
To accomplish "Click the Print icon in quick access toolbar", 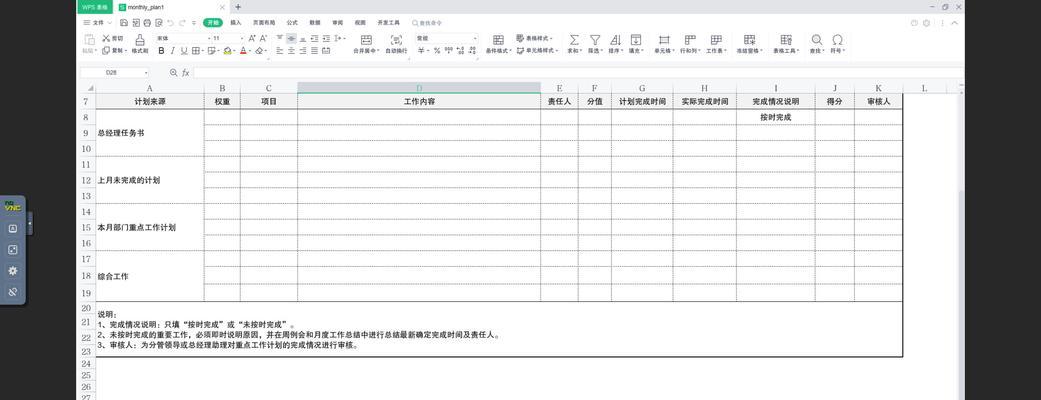I will pyautogui.click(x=147, y=23).
